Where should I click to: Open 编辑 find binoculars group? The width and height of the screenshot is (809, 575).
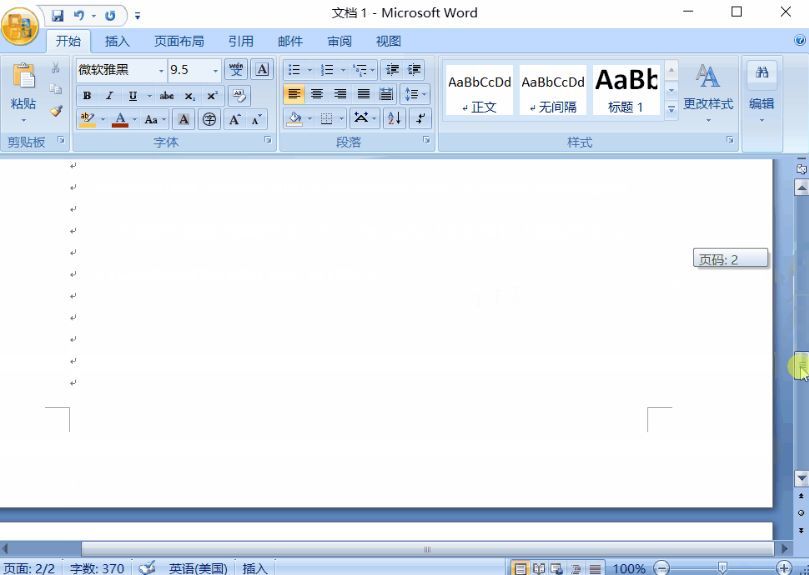[x=762, y=93]
